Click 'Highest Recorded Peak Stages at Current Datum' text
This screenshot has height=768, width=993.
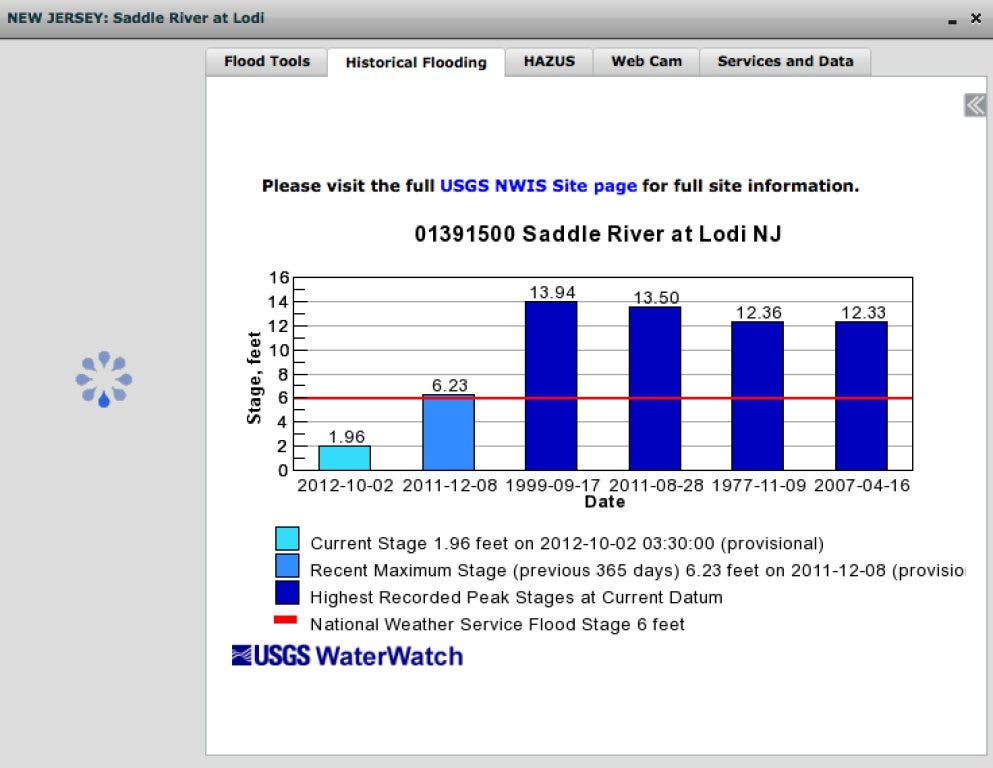(x=516, y=598)
